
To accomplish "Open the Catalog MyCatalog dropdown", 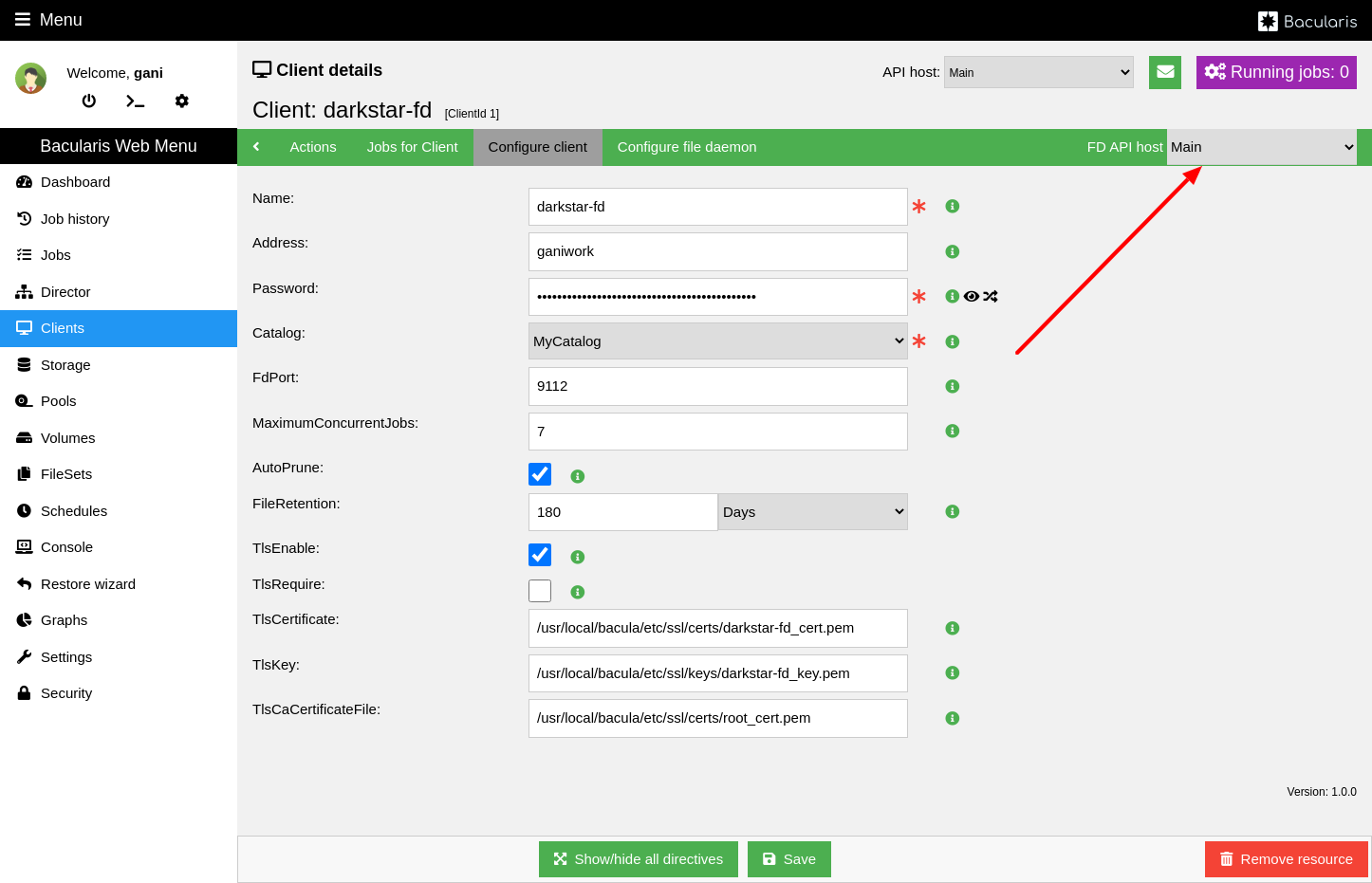I will (x=718, y=341).
